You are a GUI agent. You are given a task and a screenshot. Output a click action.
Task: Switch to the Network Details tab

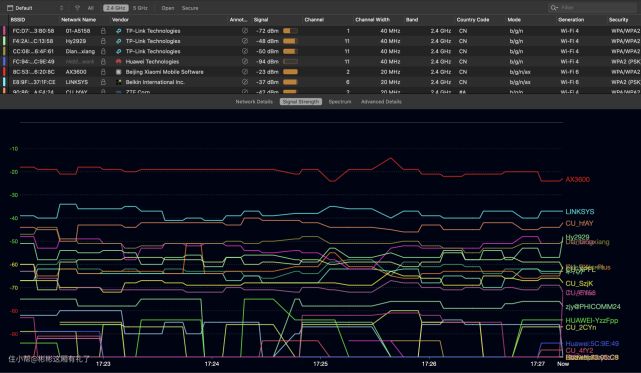[254, 101]
